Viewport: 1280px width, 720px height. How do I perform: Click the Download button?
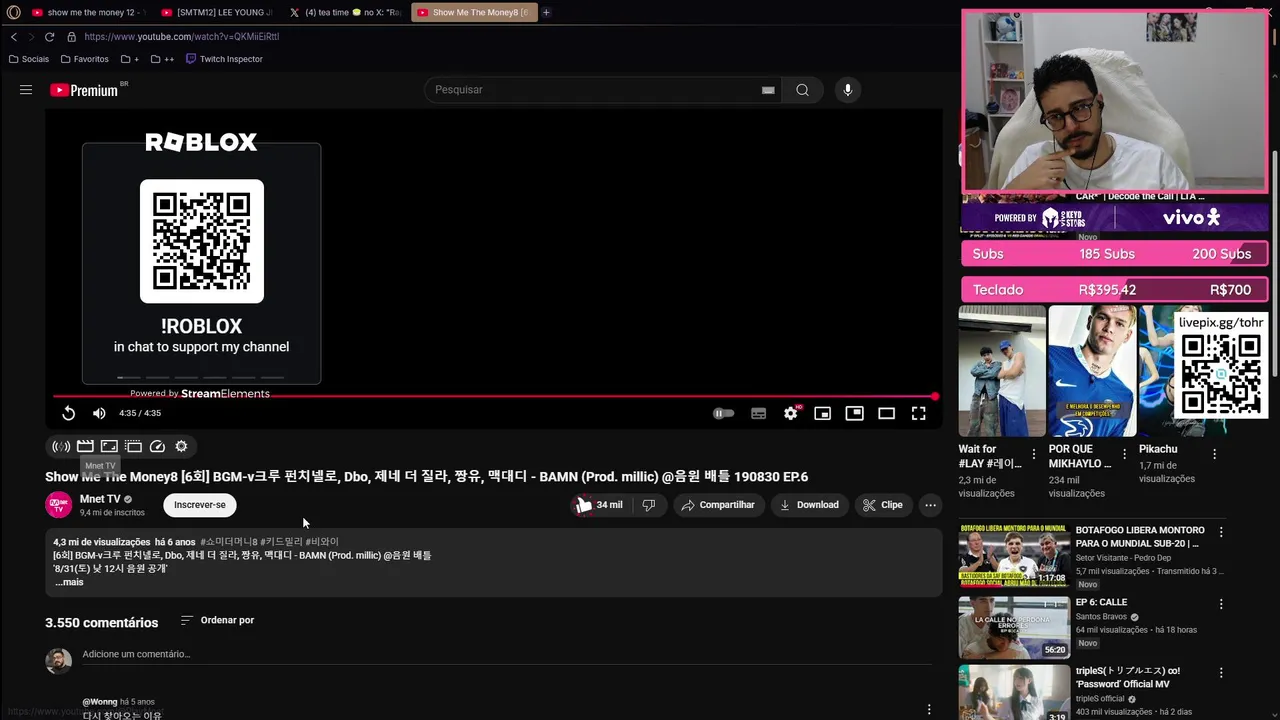click(x=809, y=505)
